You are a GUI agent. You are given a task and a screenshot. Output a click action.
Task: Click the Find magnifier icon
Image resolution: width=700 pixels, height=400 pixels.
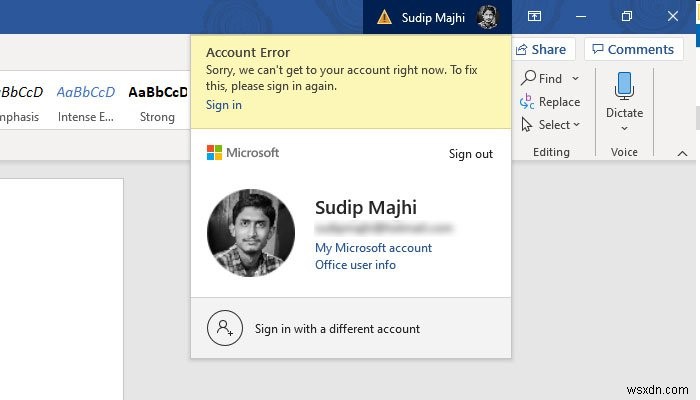point(528,78)
